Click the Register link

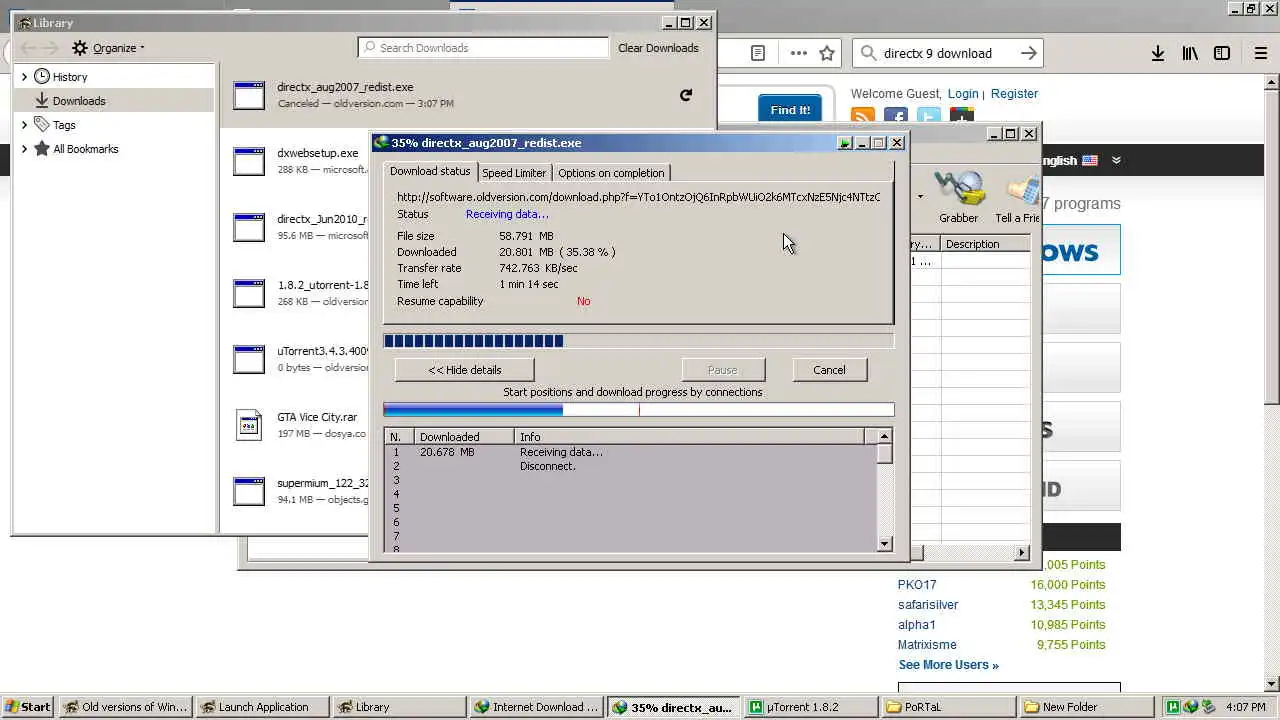click(x=1014, y=94)
